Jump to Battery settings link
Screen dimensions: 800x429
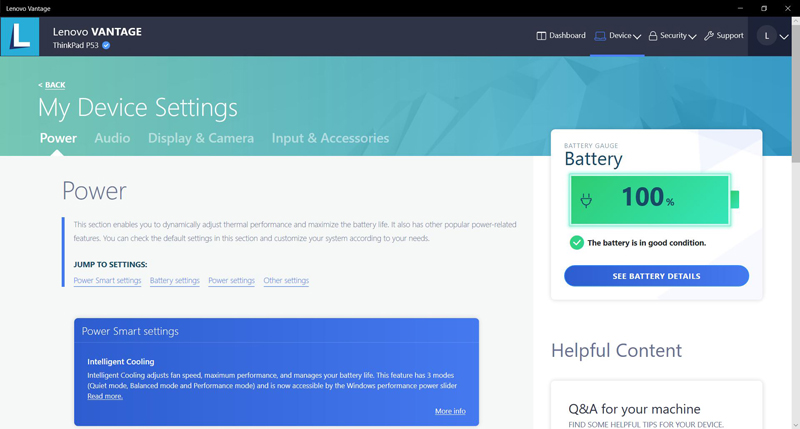tap(174, 281)
